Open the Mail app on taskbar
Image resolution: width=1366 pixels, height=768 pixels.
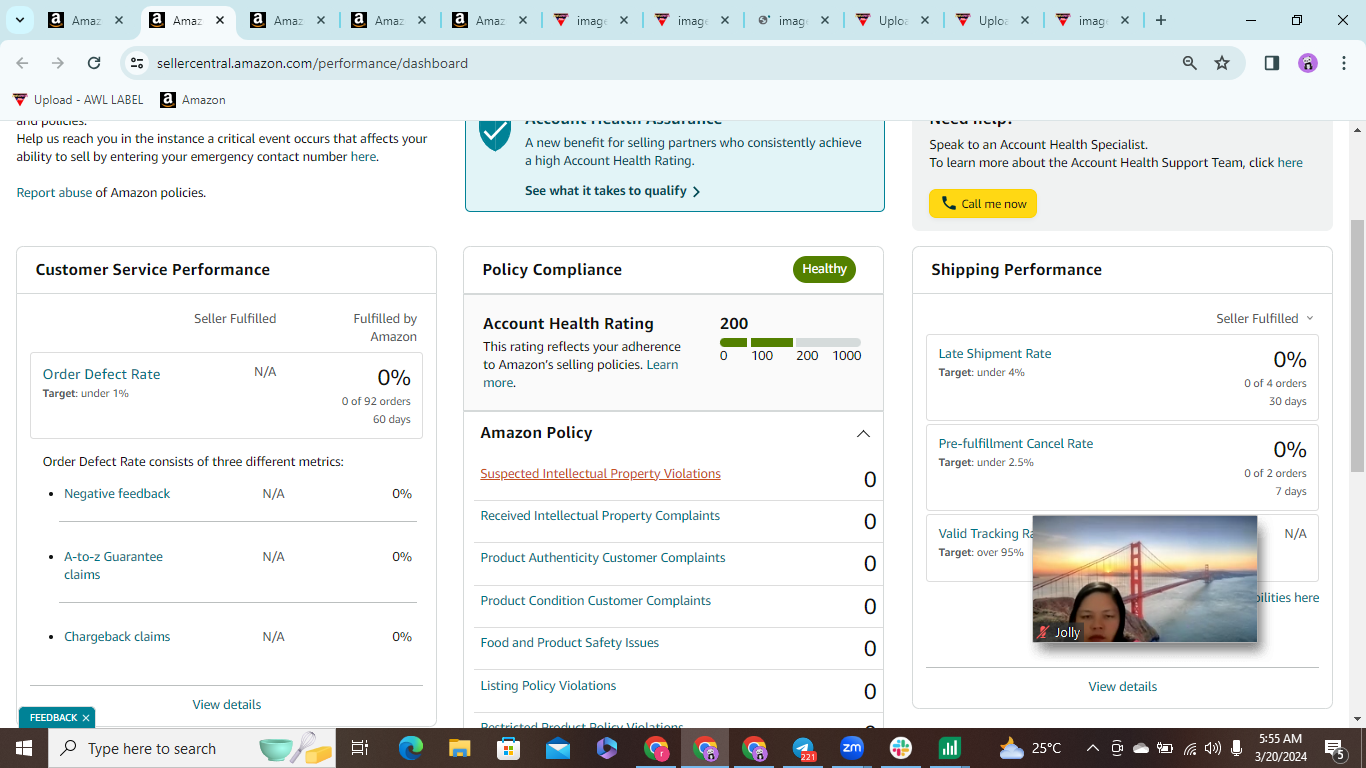[x=558, y=748]
